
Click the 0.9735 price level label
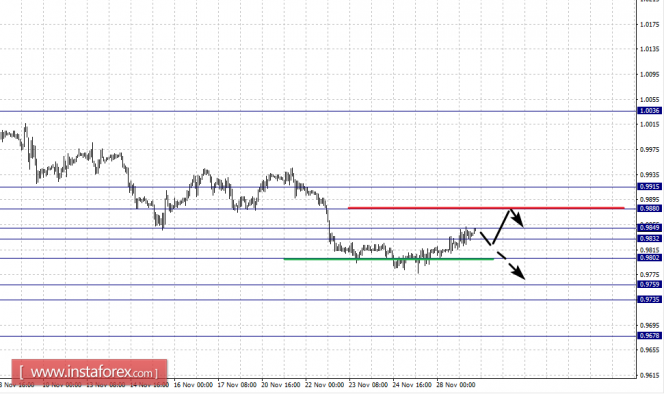click(x=649, y=300)
